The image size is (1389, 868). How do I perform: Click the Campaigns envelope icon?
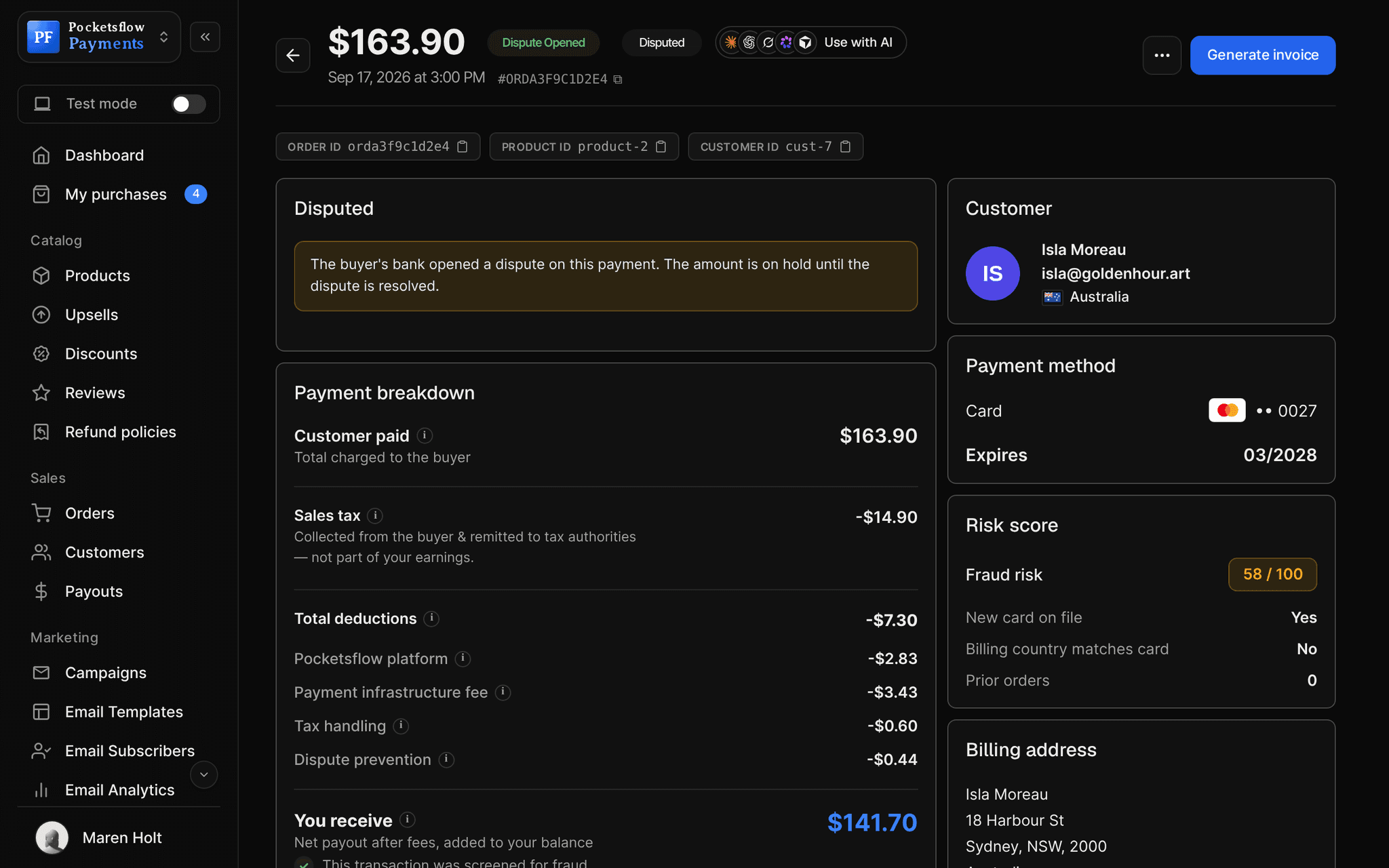coord(41,673)
